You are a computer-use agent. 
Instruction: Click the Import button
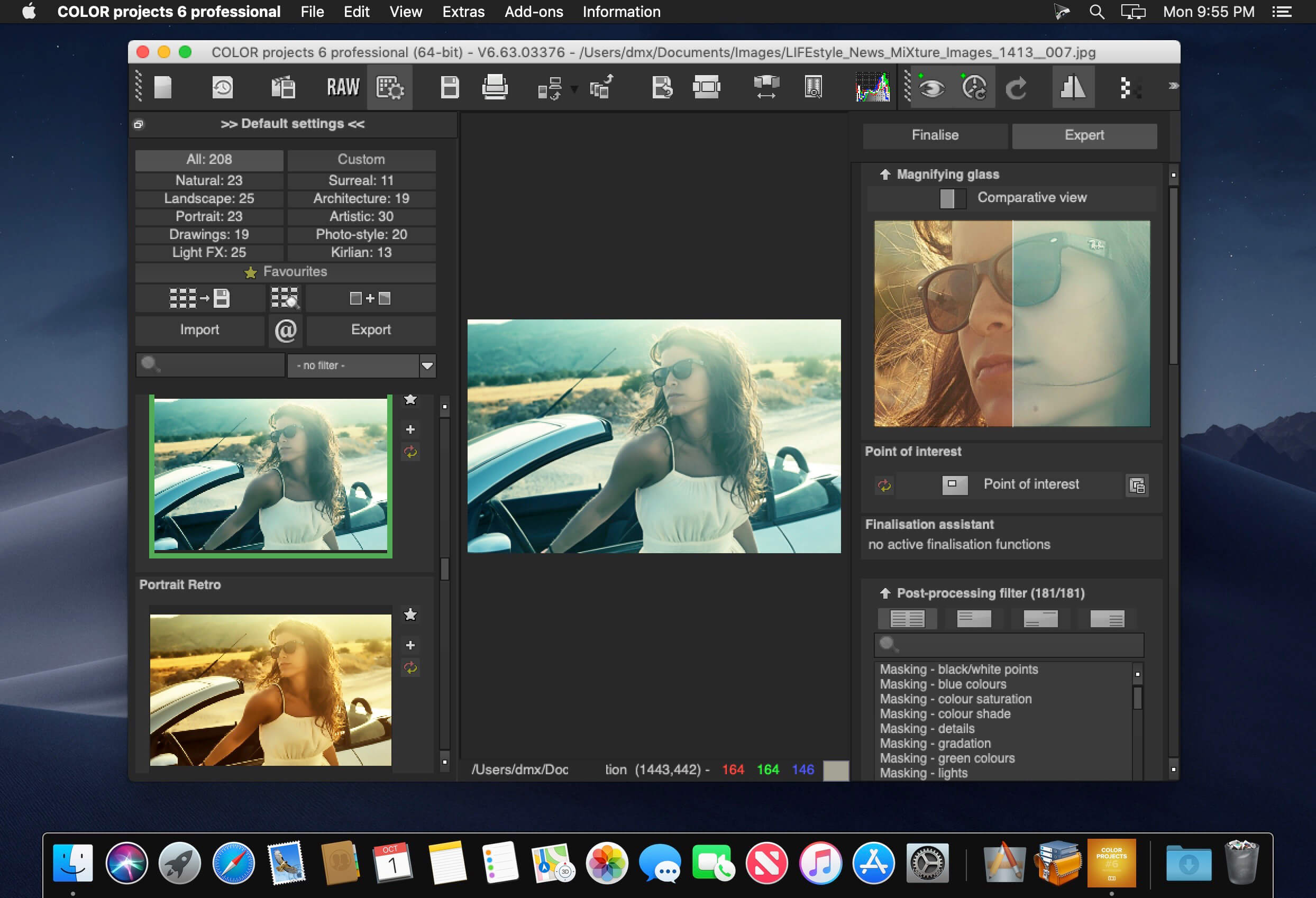[200, 330]
